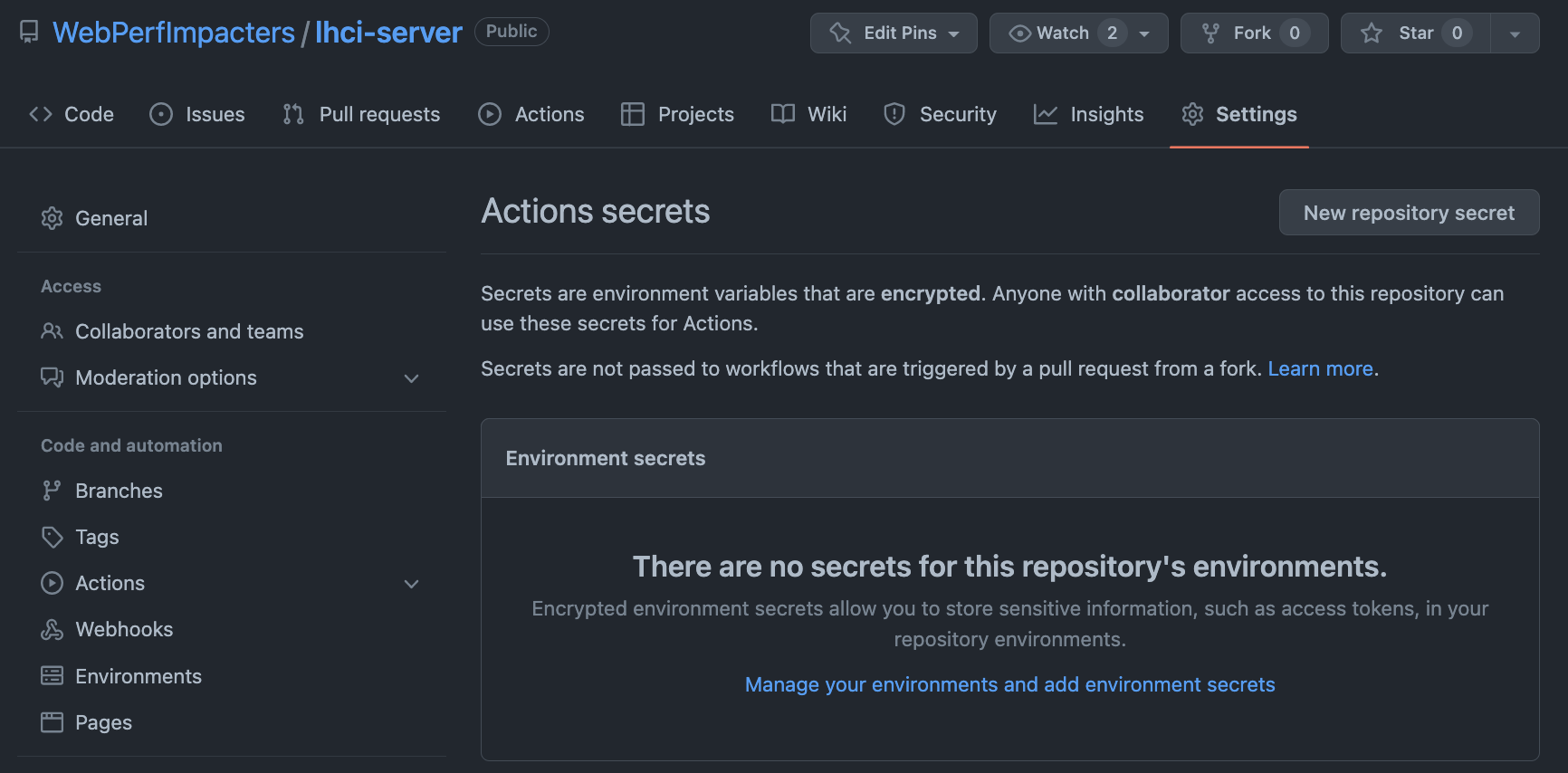This screenshot has width=1568, height=773.
Task: Click the Fork count badge
Action: pyautogui.click(x=1295, y=33)
